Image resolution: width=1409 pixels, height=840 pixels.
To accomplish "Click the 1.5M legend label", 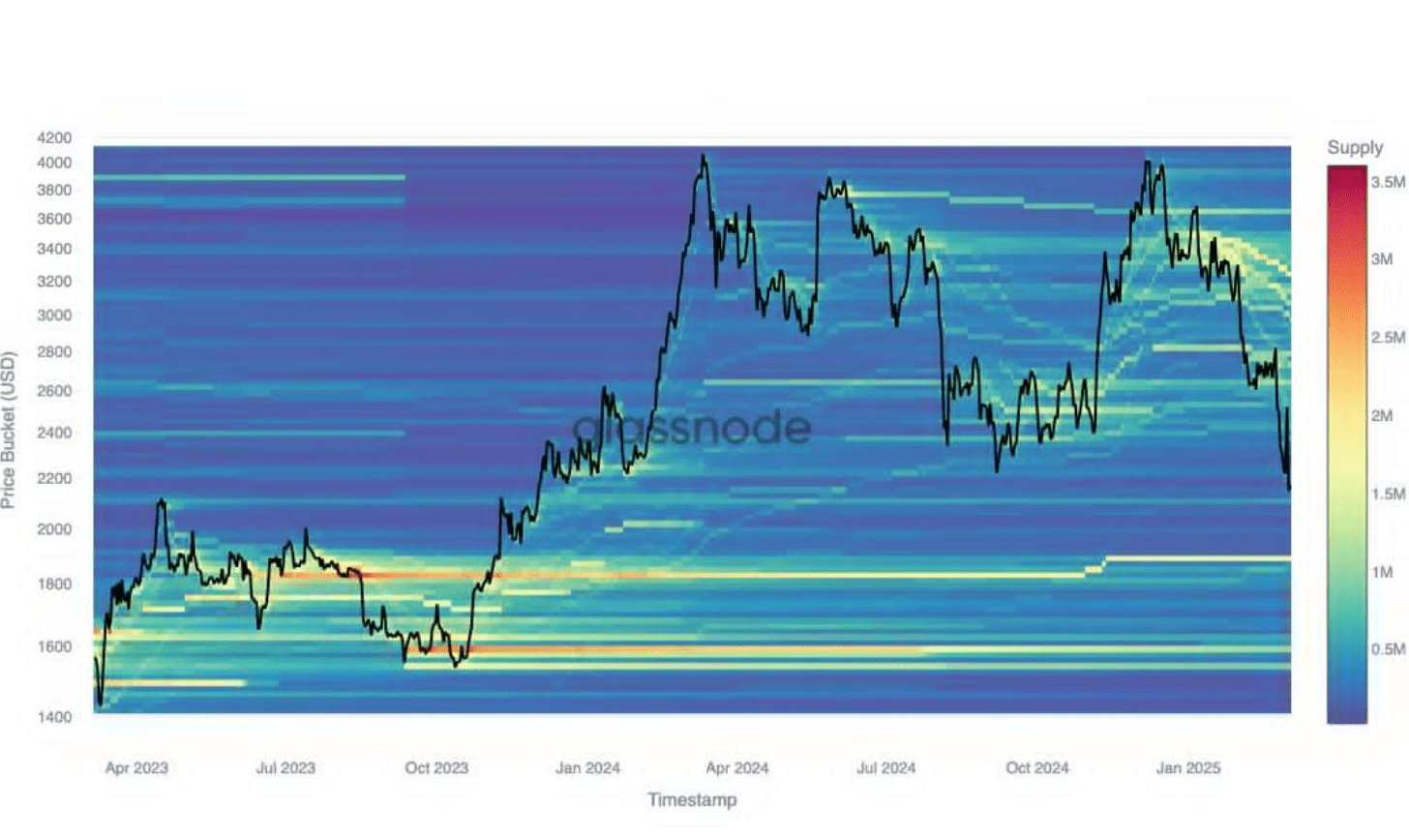I will pyautogui.click(x=1388, y=495).
